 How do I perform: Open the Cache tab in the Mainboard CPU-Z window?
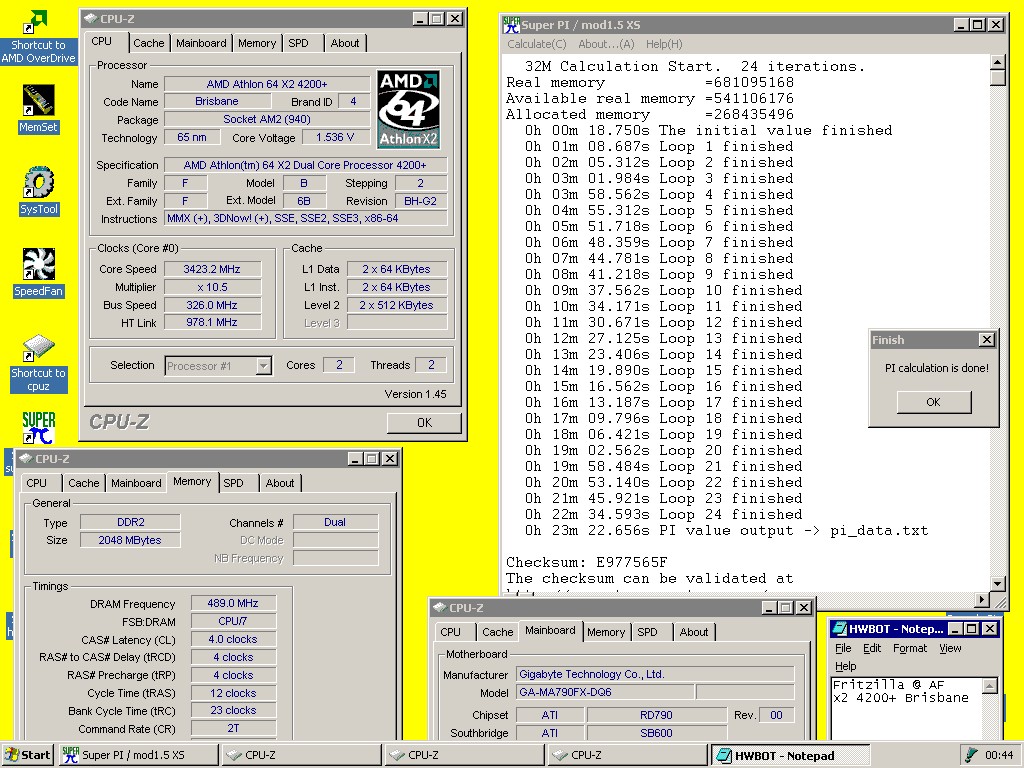point(498,632)
